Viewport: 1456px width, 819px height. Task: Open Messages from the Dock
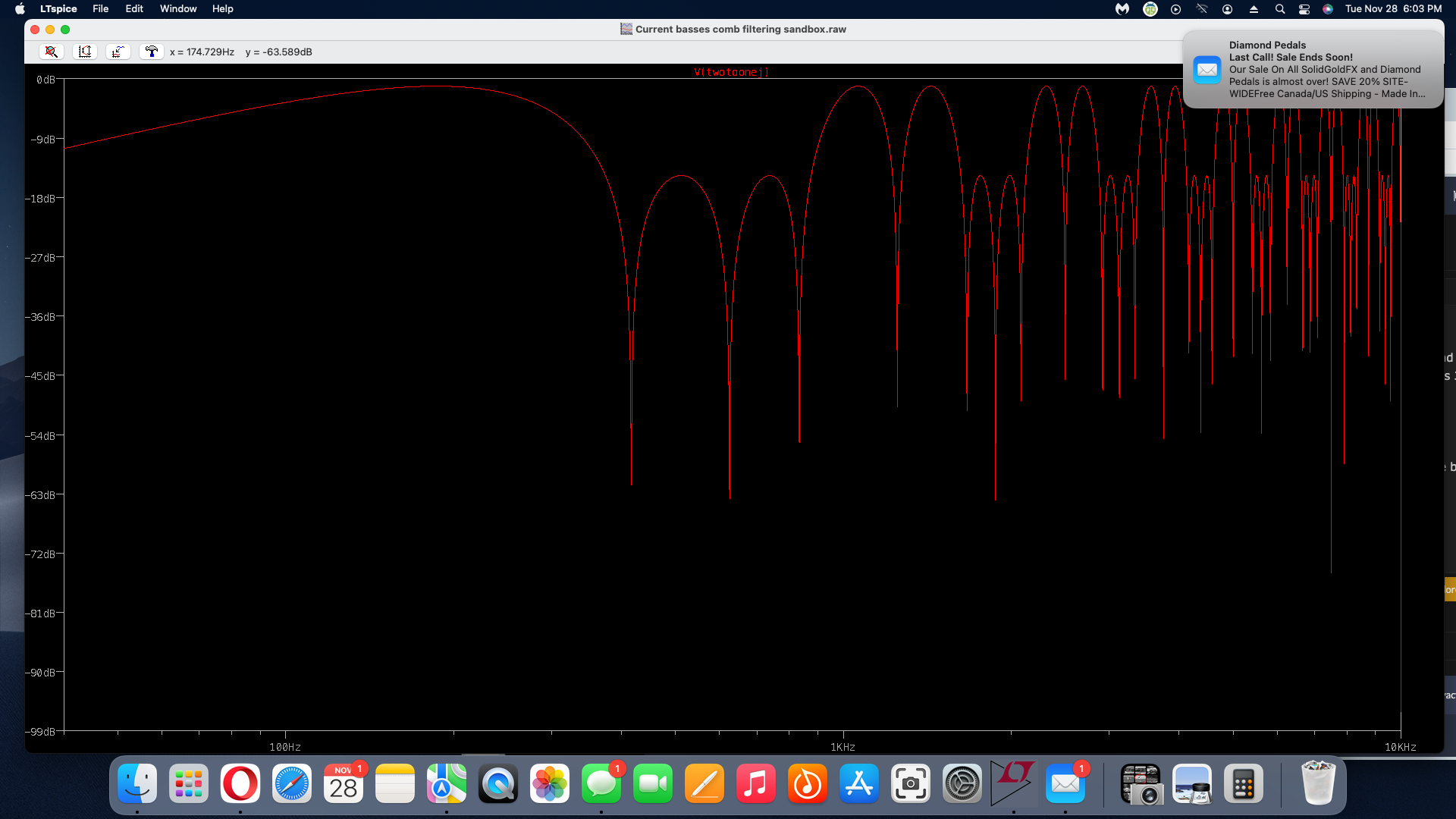click(601, 783)
